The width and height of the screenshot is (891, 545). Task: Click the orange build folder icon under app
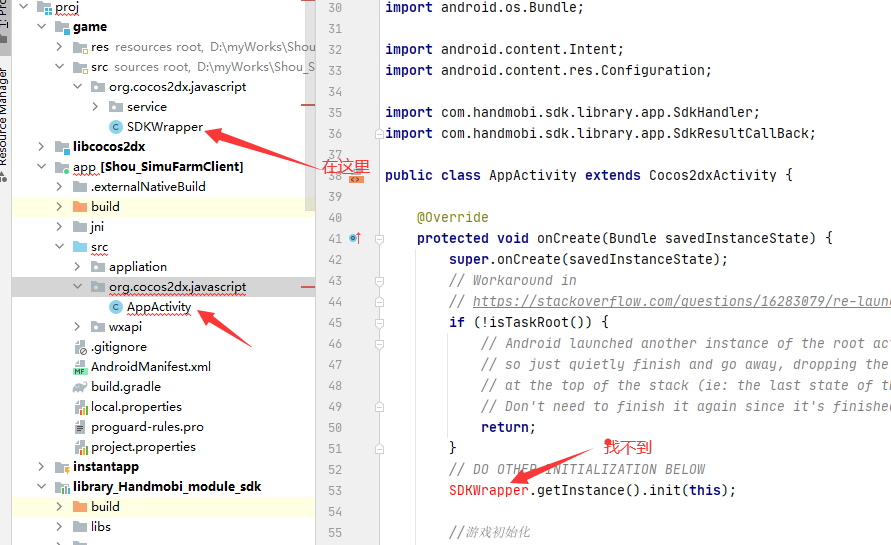click(x=80, y=206)
